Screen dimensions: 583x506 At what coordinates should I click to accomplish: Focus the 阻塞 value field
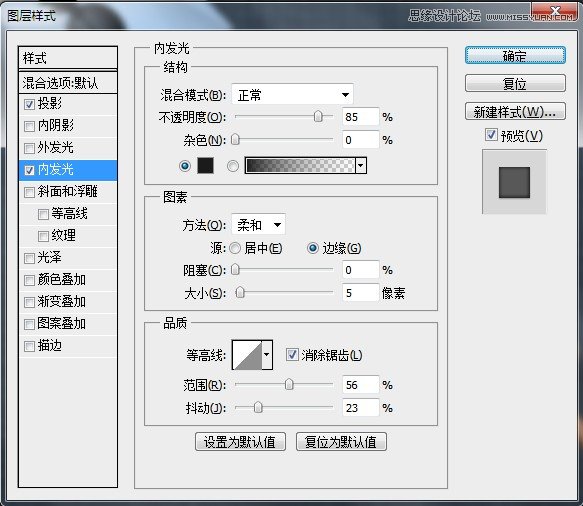point(360,270)
